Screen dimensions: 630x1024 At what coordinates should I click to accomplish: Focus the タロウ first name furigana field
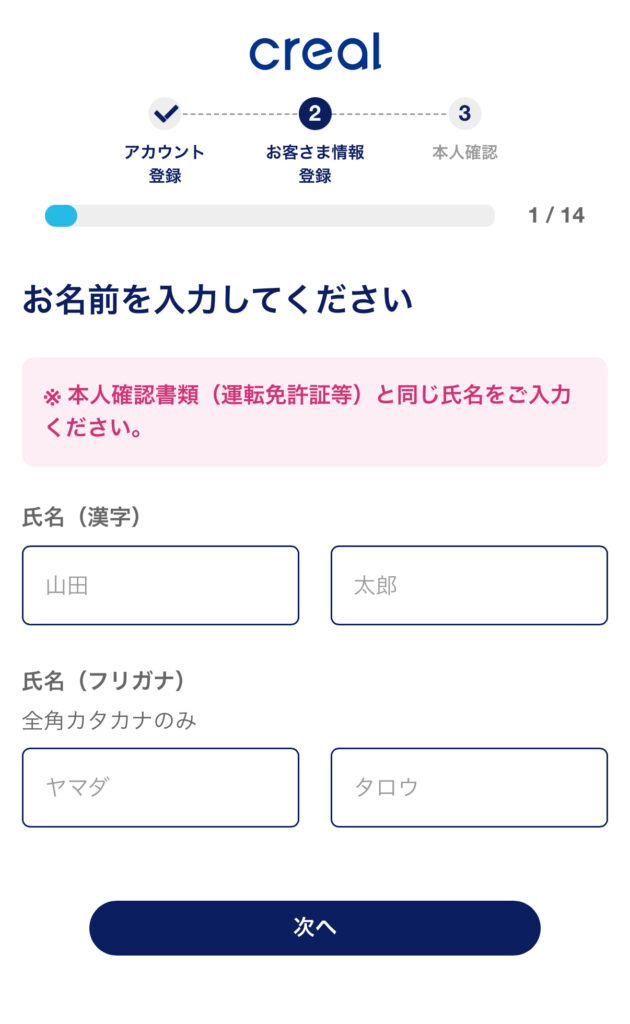[x=469, y=787]
